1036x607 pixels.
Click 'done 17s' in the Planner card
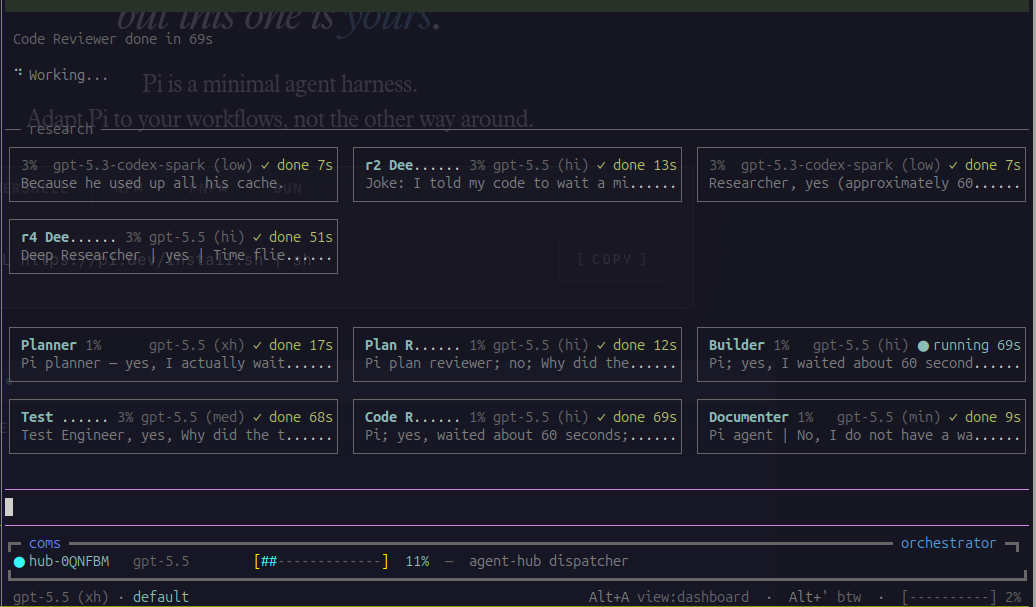tap(301, 345)
